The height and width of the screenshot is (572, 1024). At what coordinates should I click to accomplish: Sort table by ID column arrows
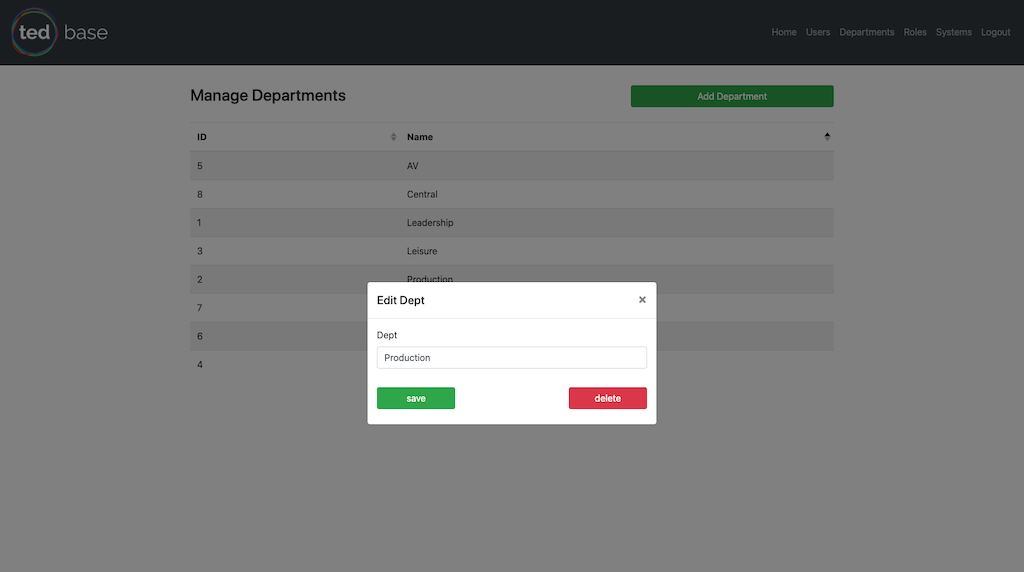tap(393, 137)
